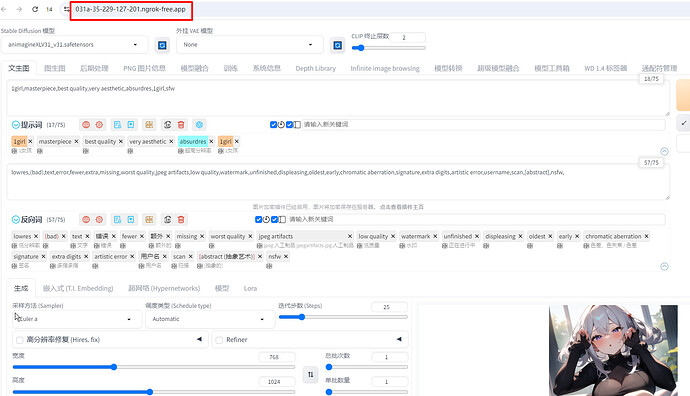Click the blue edit-document icon in prompt toolbar

[x=117, y=125]
